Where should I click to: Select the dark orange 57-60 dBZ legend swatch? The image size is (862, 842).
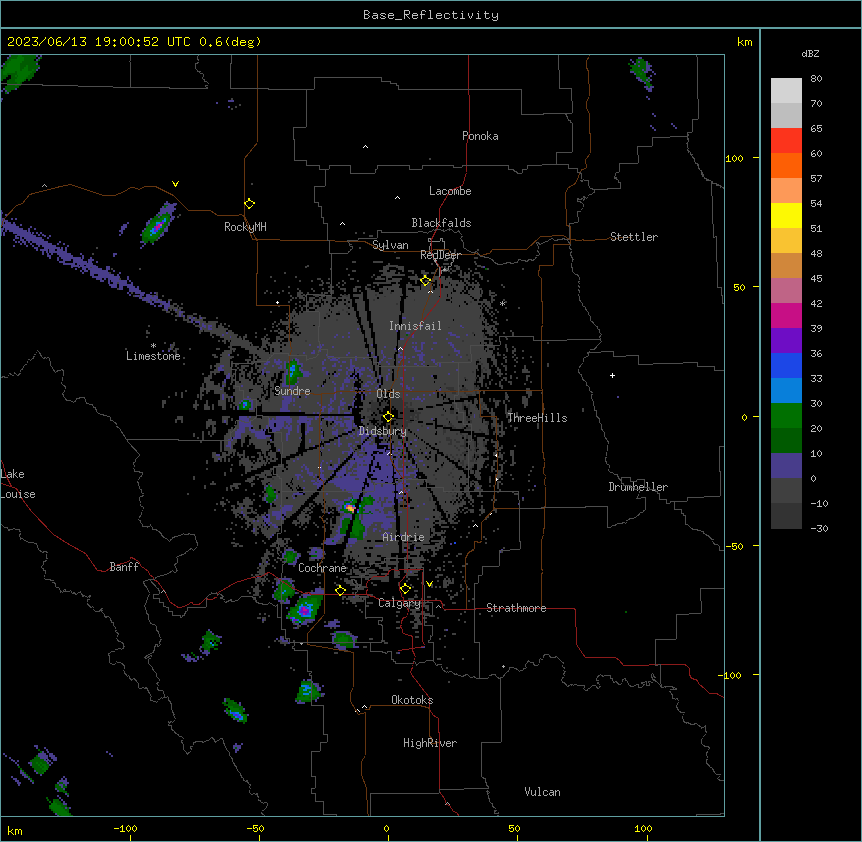pyautogui.click(x=786, y=166)
